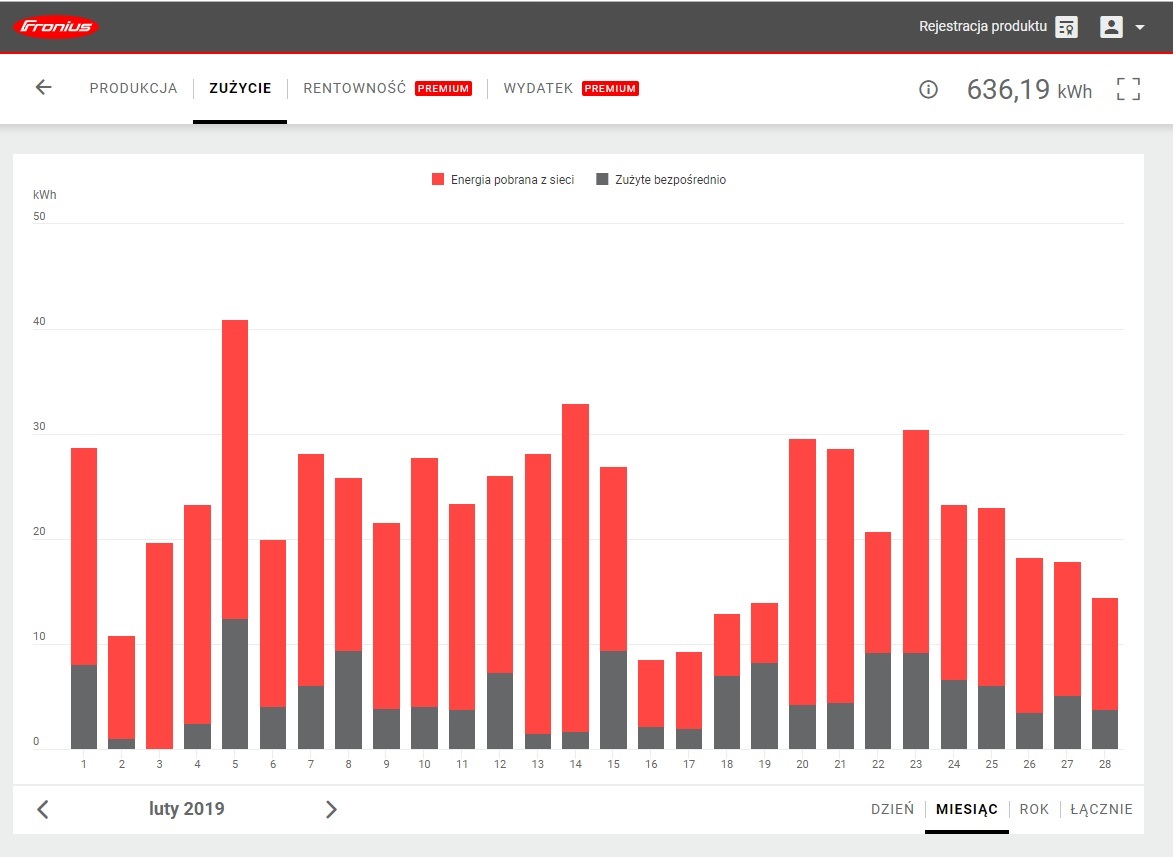
Task: Click the red bar for day 5
Action: [x=235, y=468]
